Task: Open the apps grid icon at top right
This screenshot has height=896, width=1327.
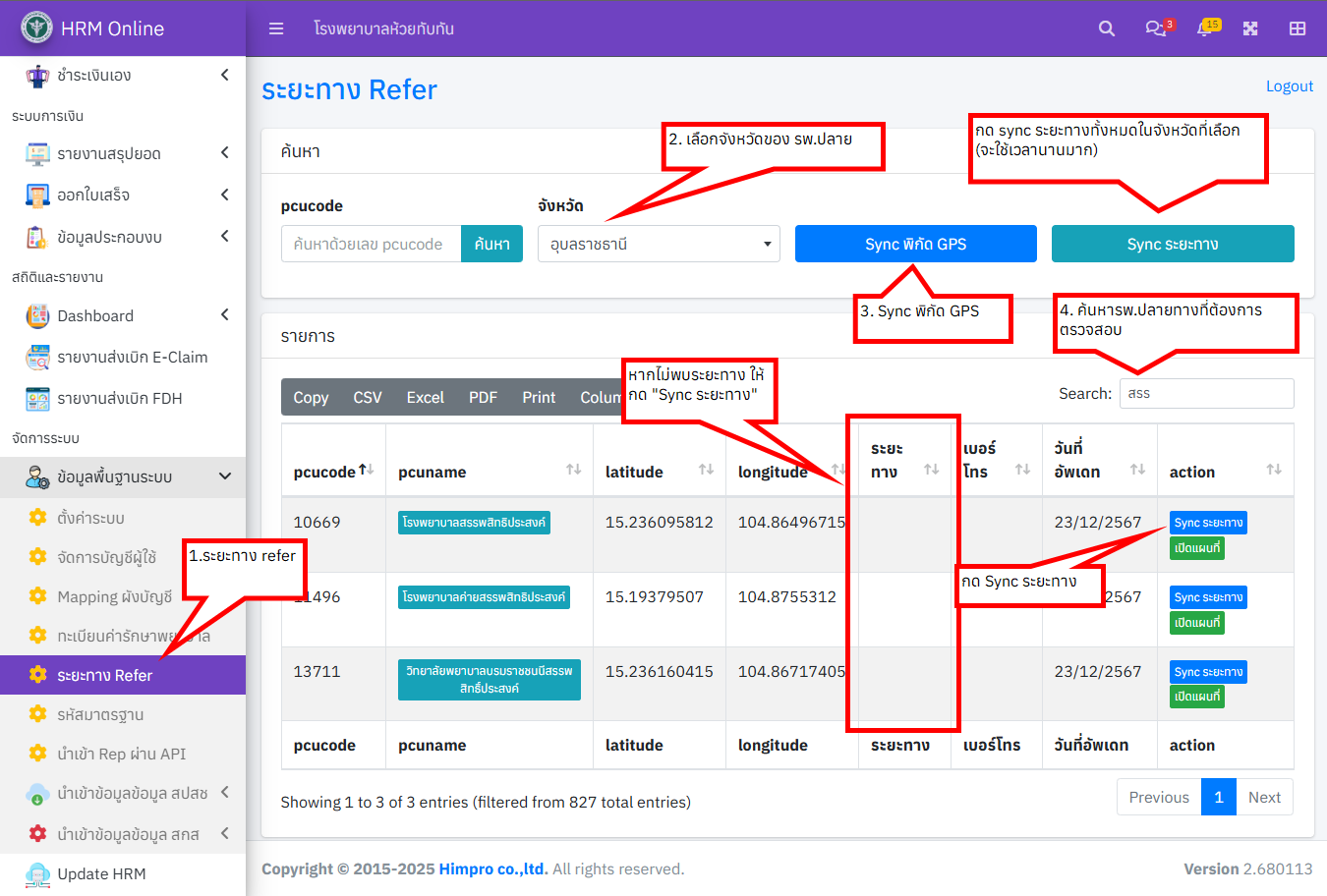Action: [1297, 28]
